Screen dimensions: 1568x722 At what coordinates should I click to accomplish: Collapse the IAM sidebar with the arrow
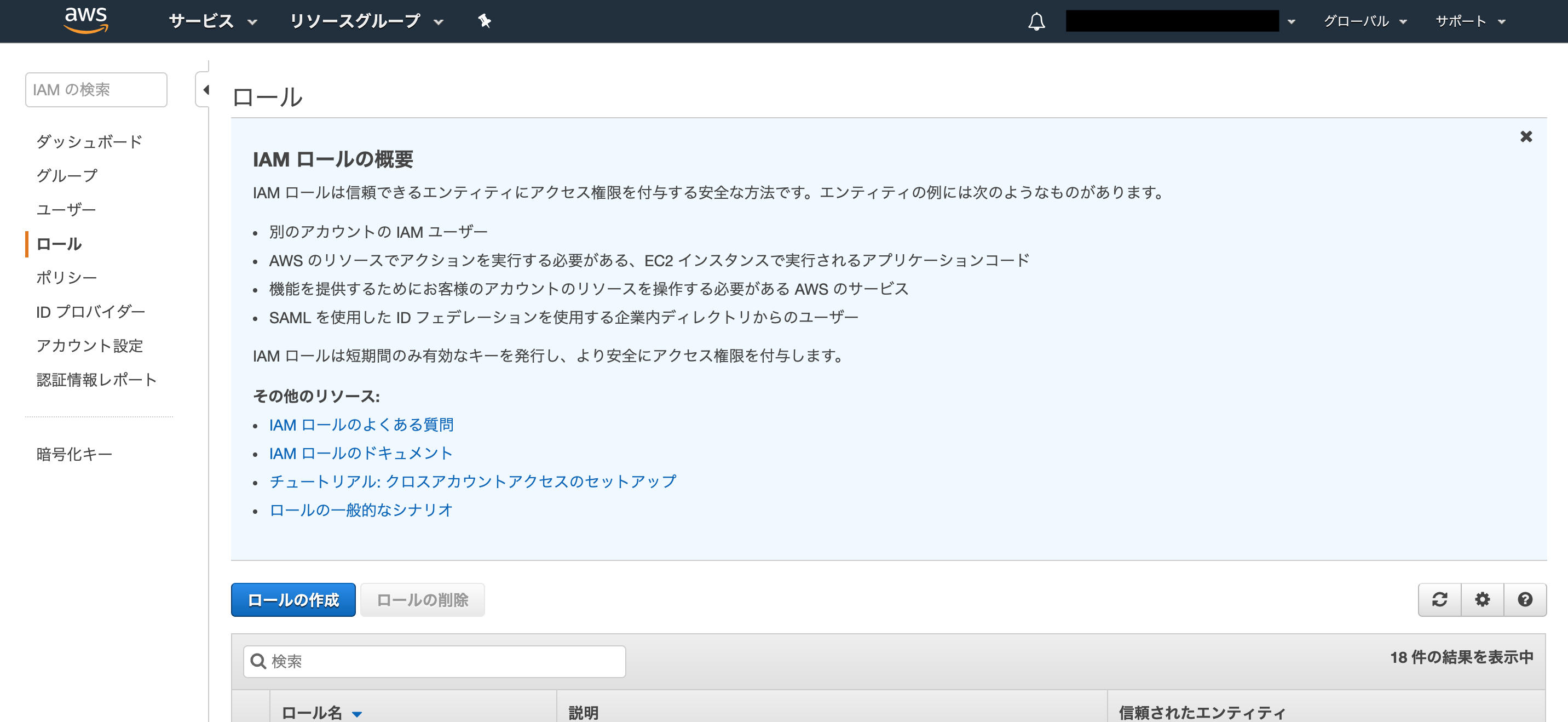pos(205,89)
